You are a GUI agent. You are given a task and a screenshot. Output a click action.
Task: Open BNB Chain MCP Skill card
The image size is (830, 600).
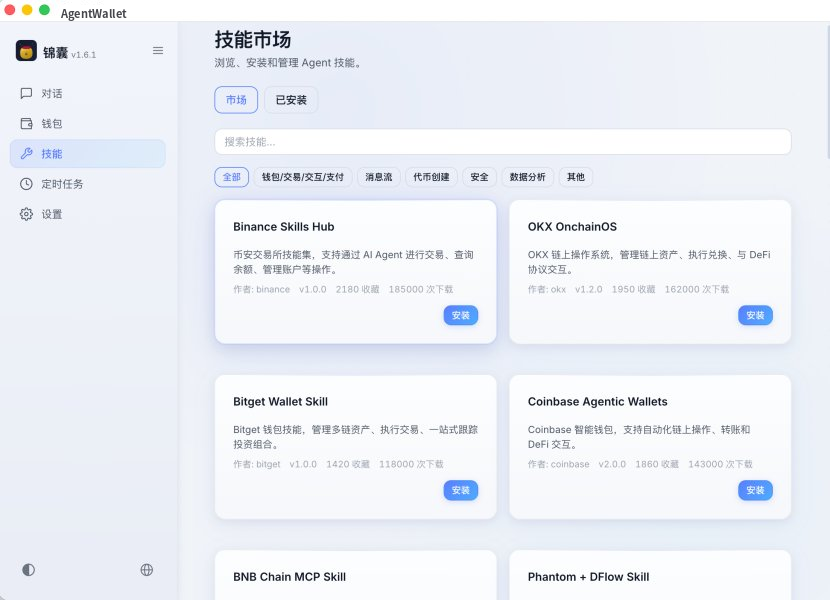[x=356, y=575]
